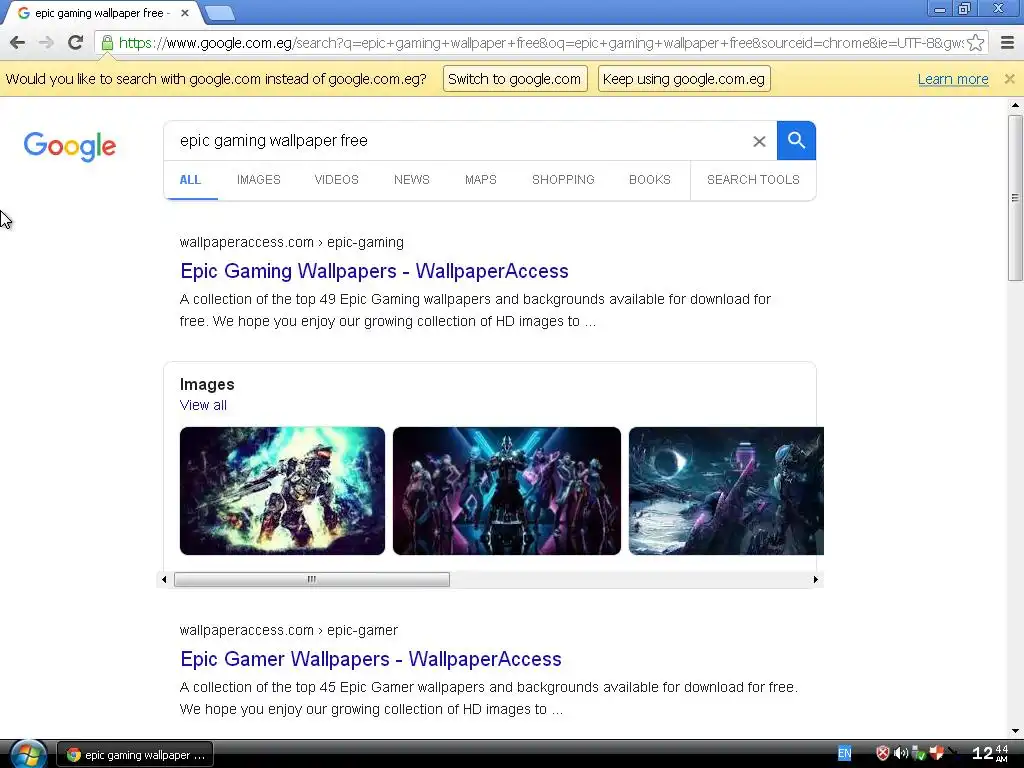
Task: Click wallpaperaccess.com › epic-gaming breadcrumb
Action: click(x=291, y=242)
